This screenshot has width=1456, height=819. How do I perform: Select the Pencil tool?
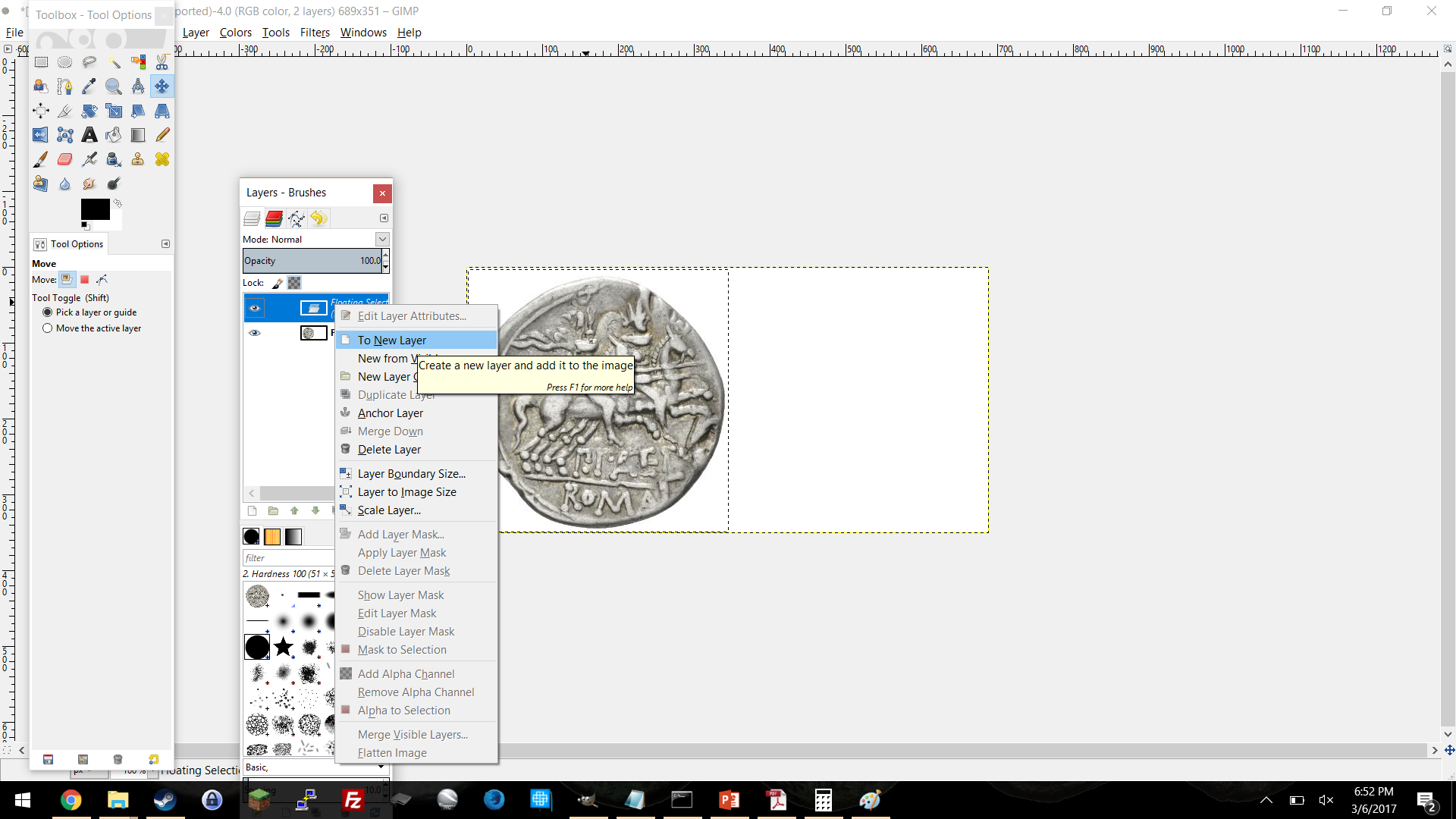pos(162,135)
